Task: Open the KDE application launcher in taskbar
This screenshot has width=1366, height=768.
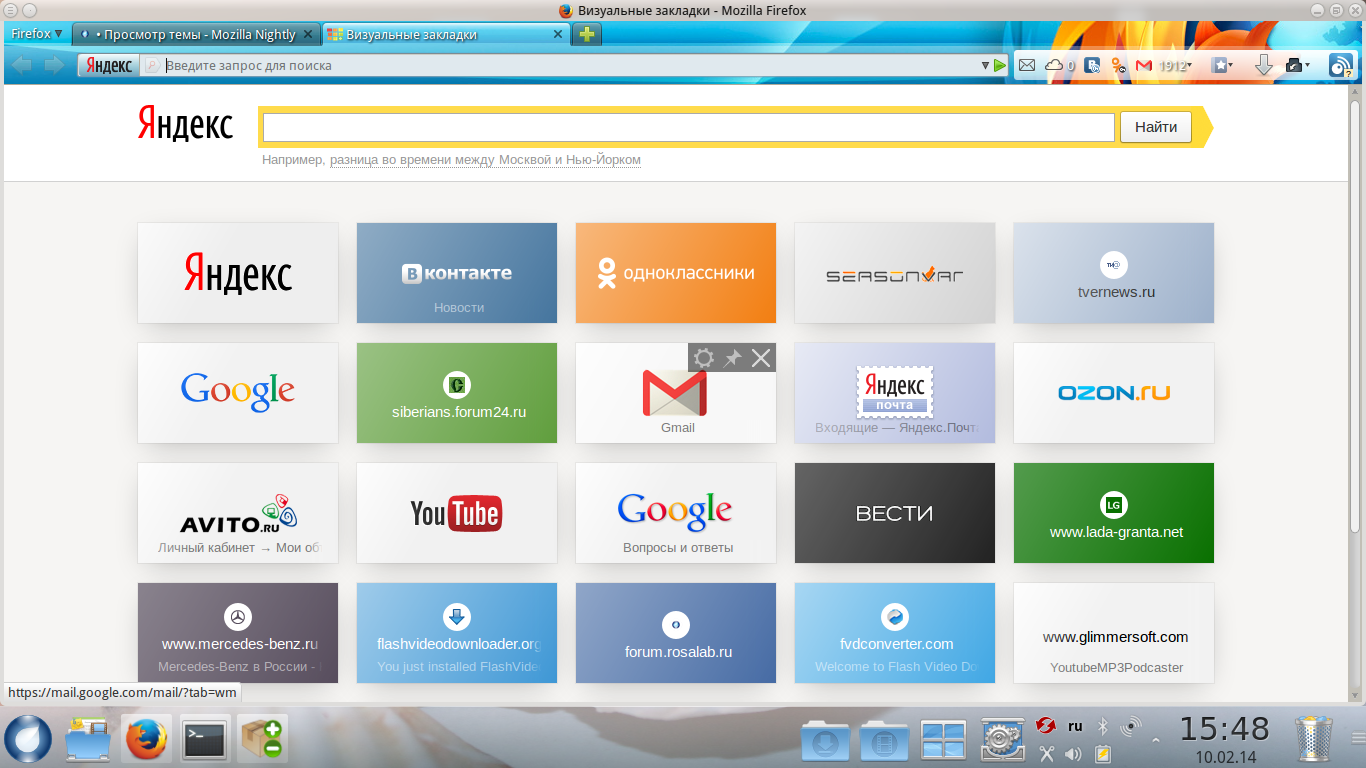Action: point(28,739)
